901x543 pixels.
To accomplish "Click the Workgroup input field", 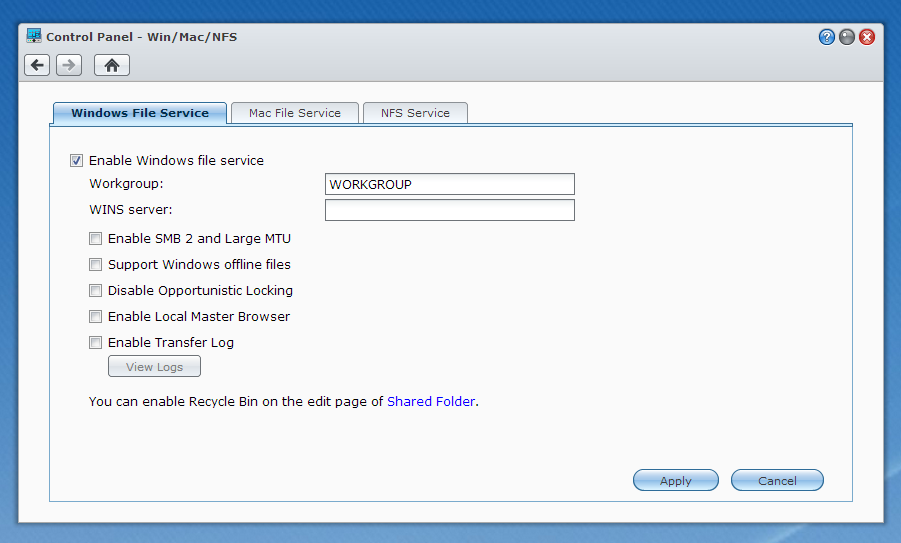I will 450,184.
